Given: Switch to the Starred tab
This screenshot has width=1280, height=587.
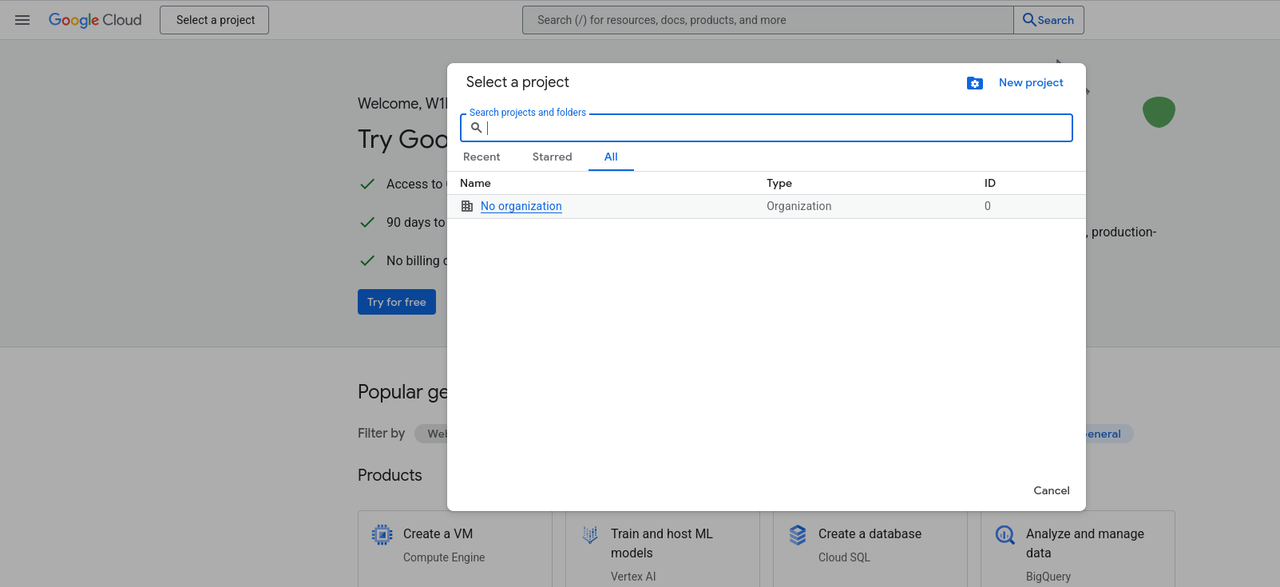Looking at the screenshot, I should 552,157.
